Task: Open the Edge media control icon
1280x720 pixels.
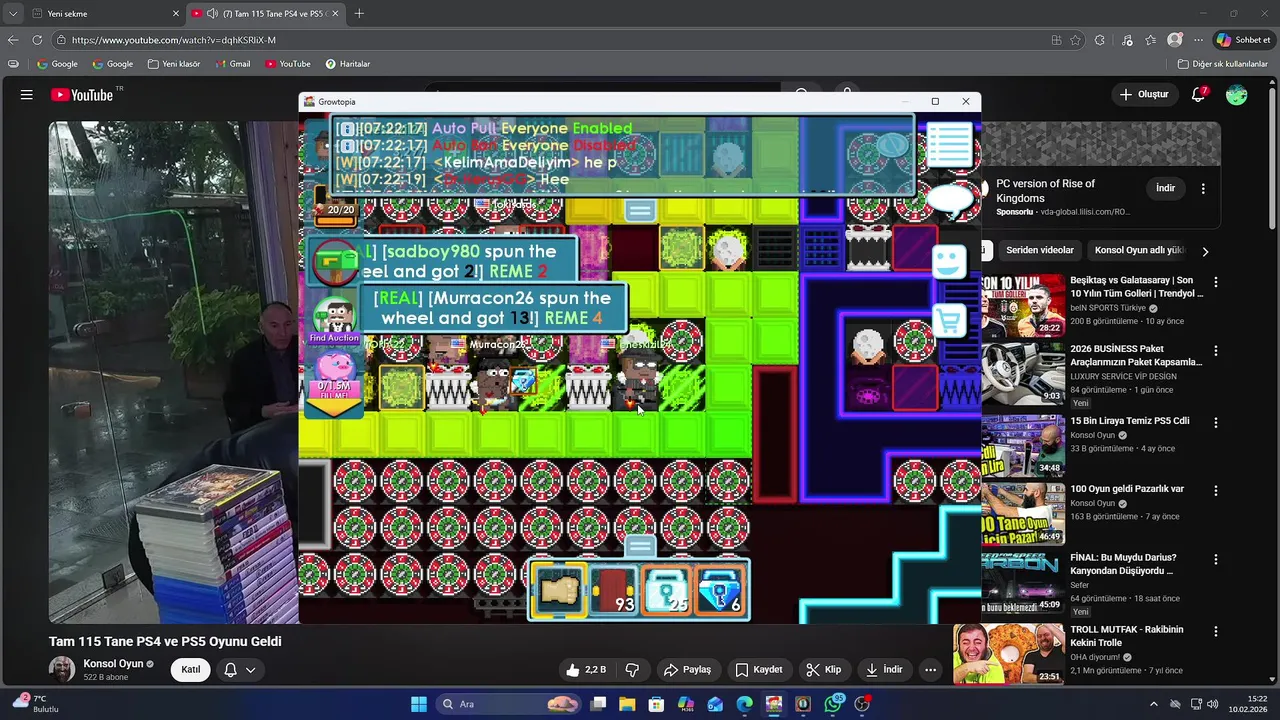Action: (1127, 40)
